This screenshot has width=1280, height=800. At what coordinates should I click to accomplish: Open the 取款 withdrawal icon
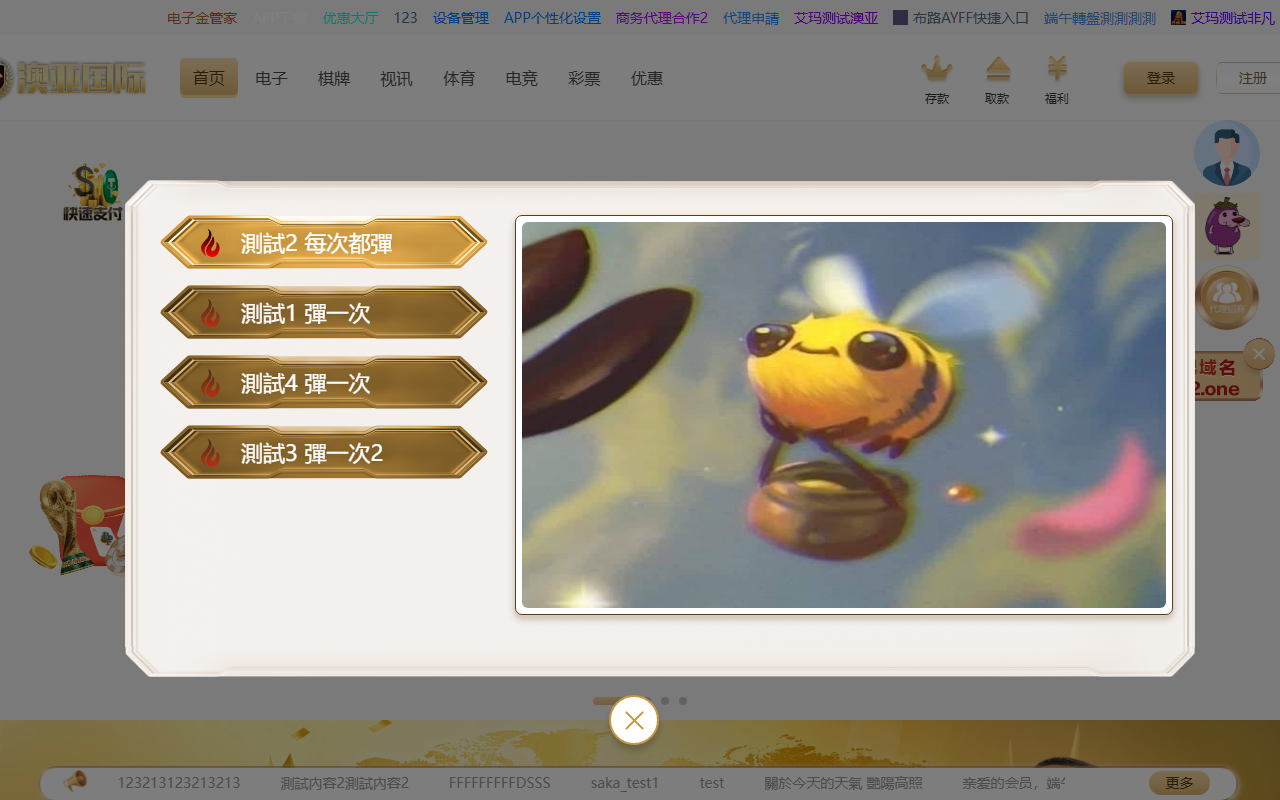tap(997, 80)
